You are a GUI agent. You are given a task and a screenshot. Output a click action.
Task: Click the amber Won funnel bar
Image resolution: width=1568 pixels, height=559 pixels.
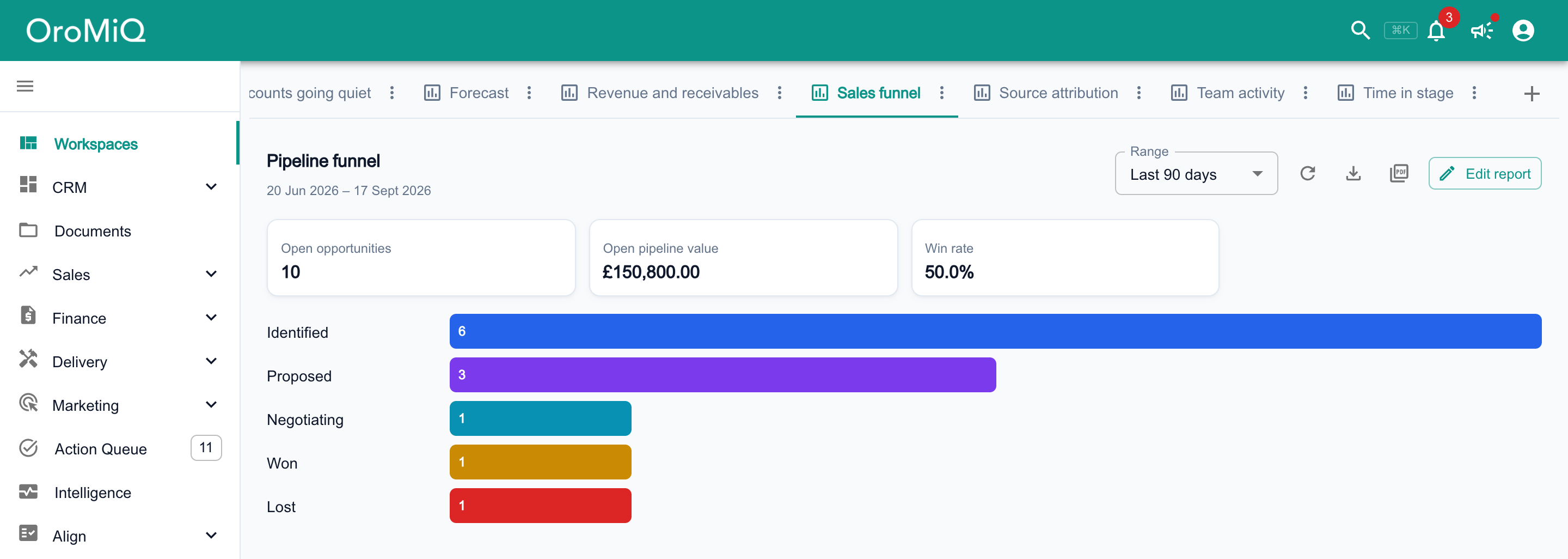541,461
